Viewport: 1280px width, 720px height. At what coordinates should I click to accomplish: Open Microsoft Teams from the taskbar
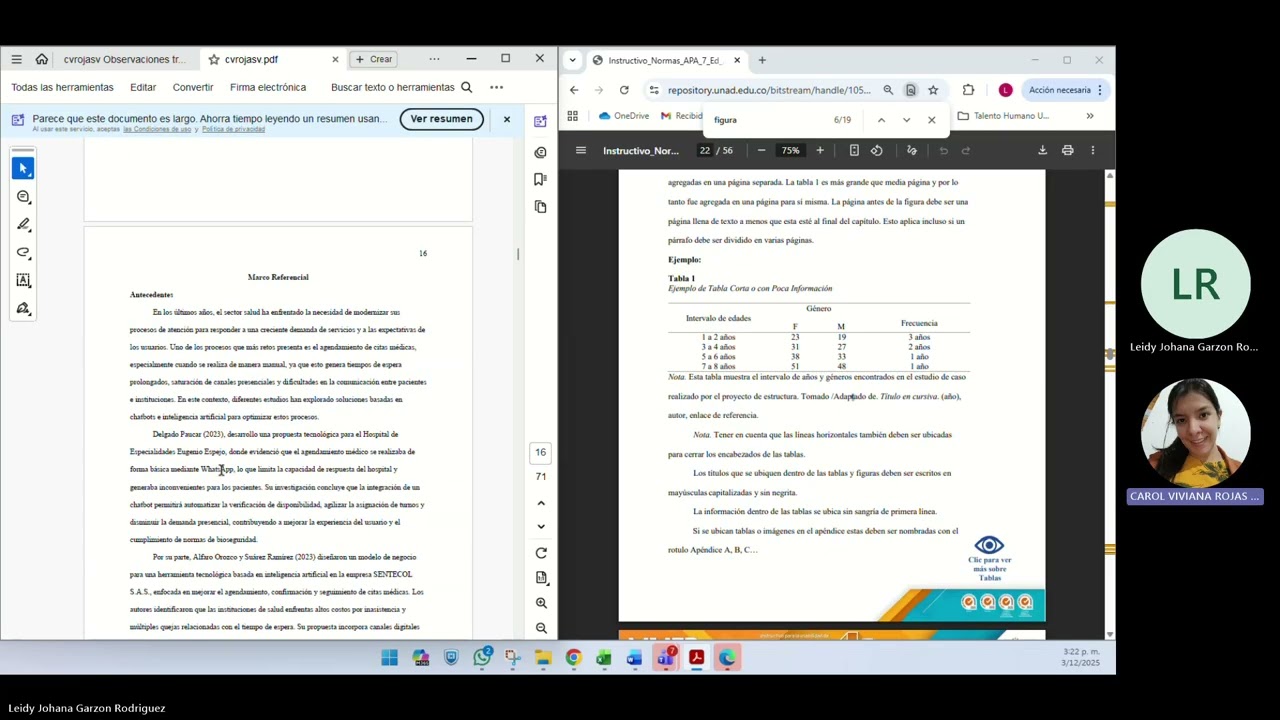point(666,657)
